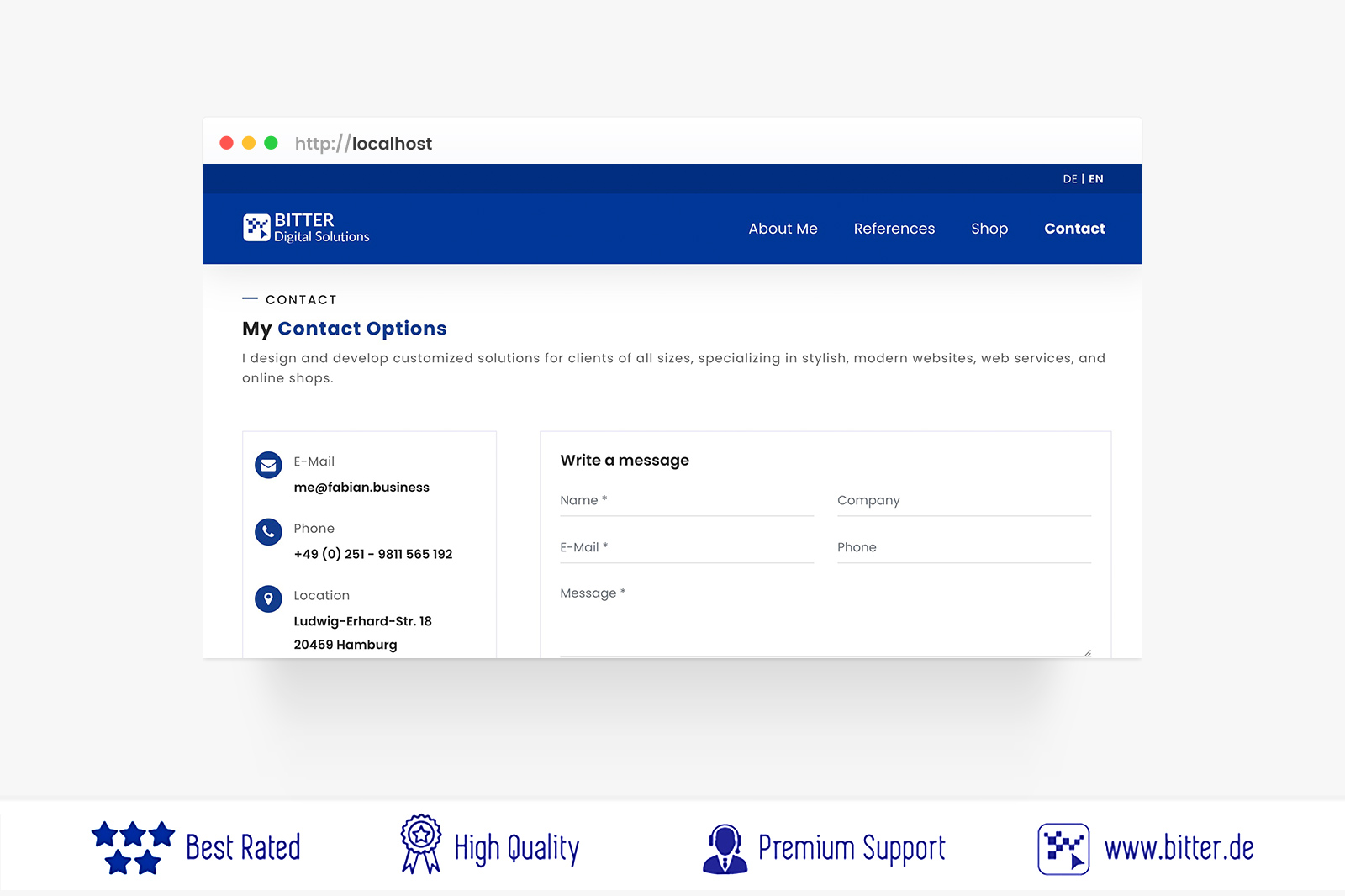Click the me@fabian.business email address
The width and height of the screenshot is (1345, 896).
coord(361,488)
